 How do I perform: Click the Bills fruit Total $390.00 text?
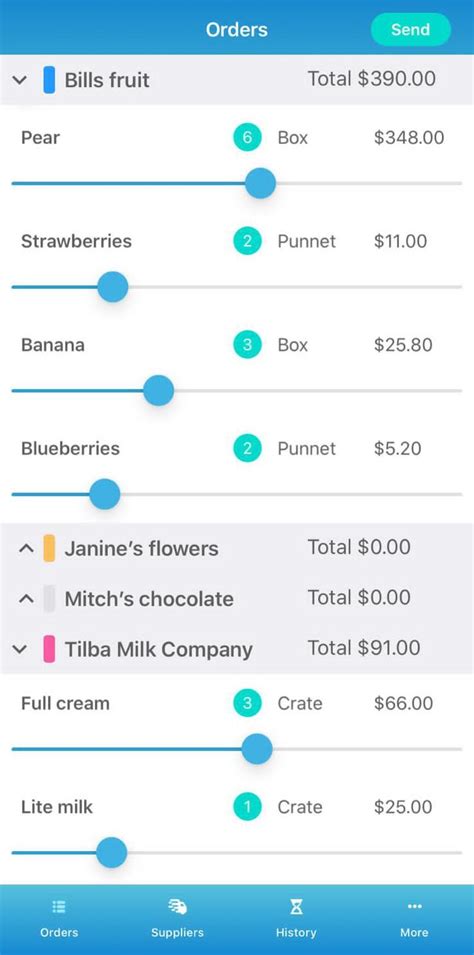coord(372,79)
